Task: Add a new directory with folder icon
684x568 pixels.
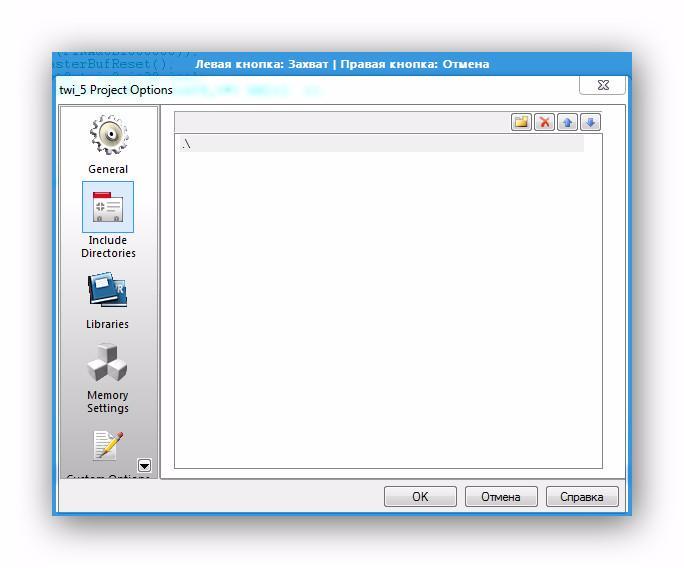Action: coord(521,122)
